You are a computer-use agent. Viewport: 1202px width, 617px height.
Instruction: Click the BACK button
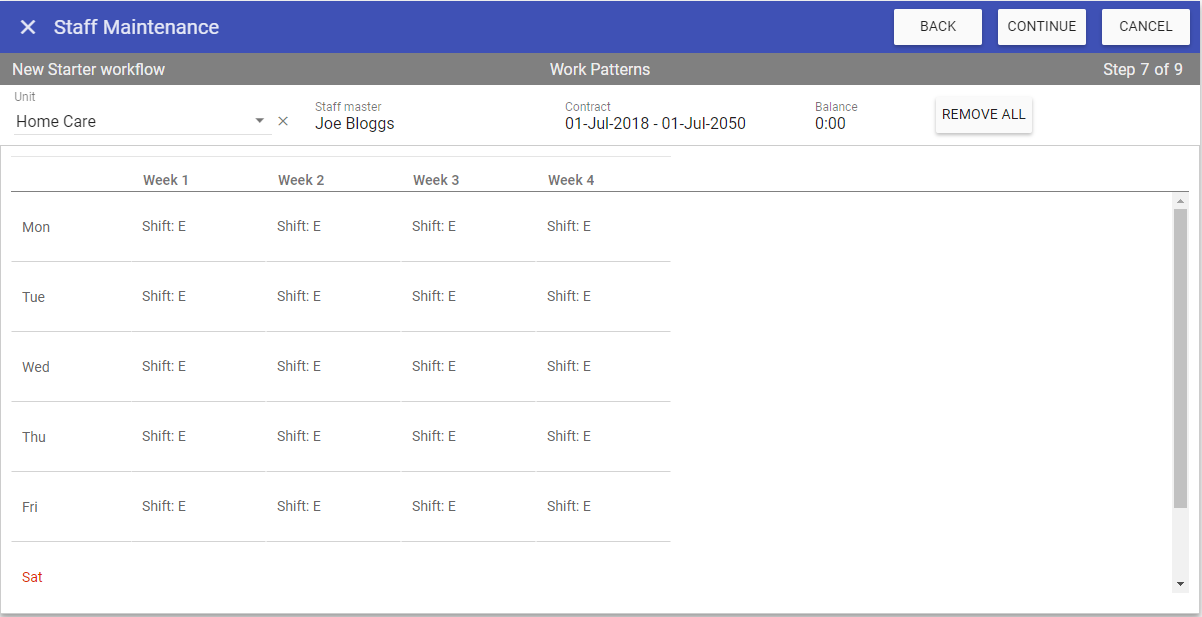click(937, 27)
